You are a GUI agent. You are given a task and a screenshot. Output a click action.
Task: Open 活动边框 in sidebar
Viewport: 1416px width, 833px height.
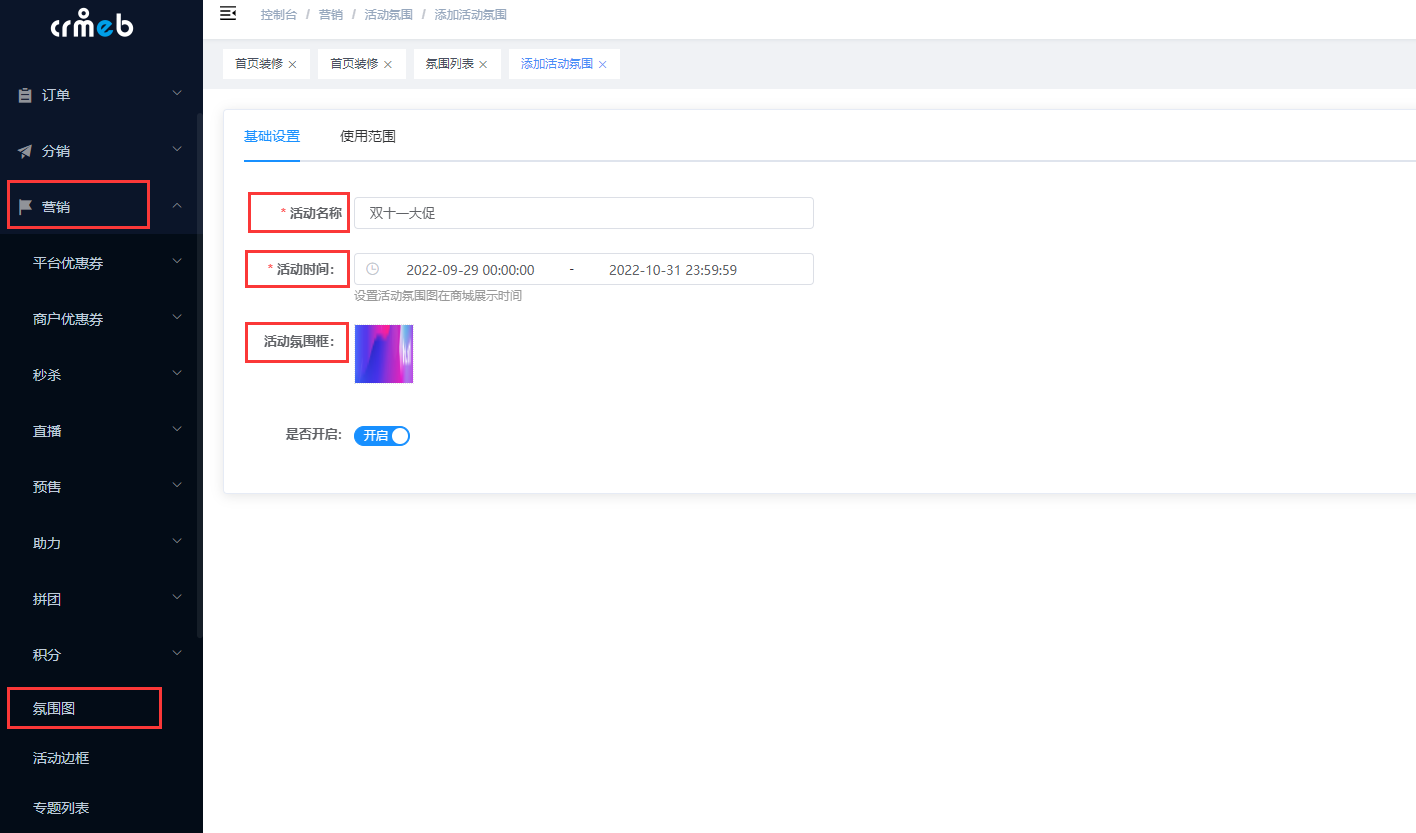[61, 758]
